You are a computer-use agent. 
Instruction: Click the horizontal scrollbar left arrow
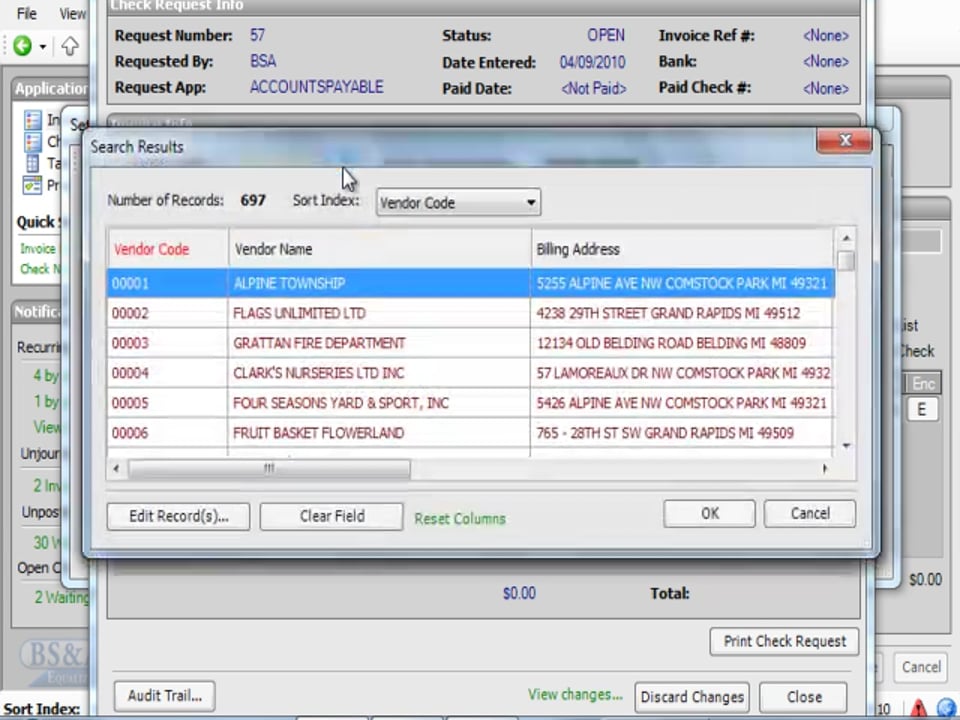point(116,469)
